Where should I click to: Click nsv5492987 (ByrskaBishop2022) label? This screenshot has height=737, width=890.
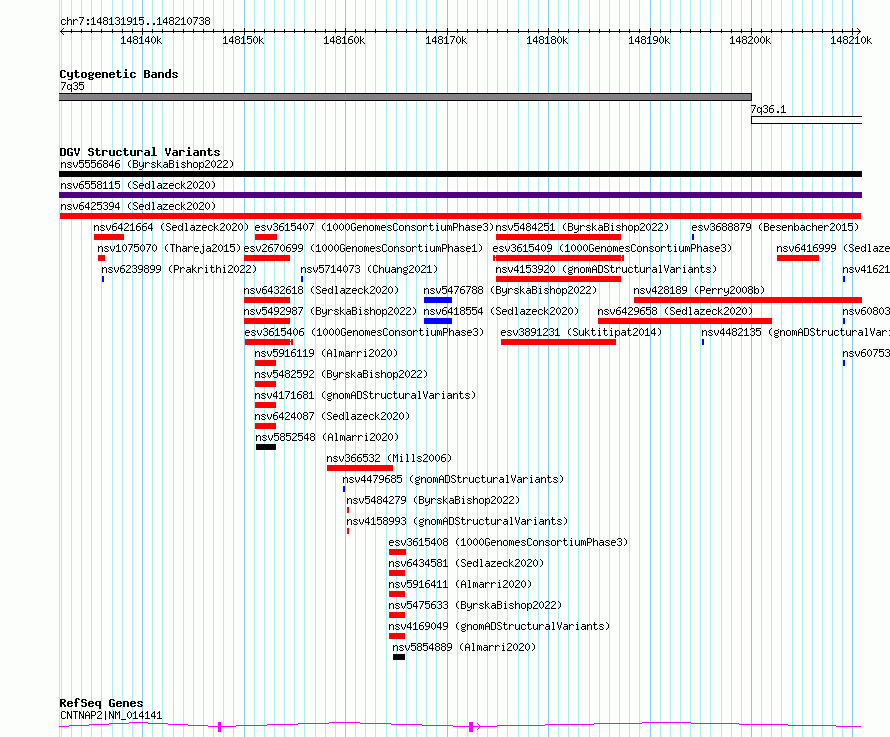(330, 311)
